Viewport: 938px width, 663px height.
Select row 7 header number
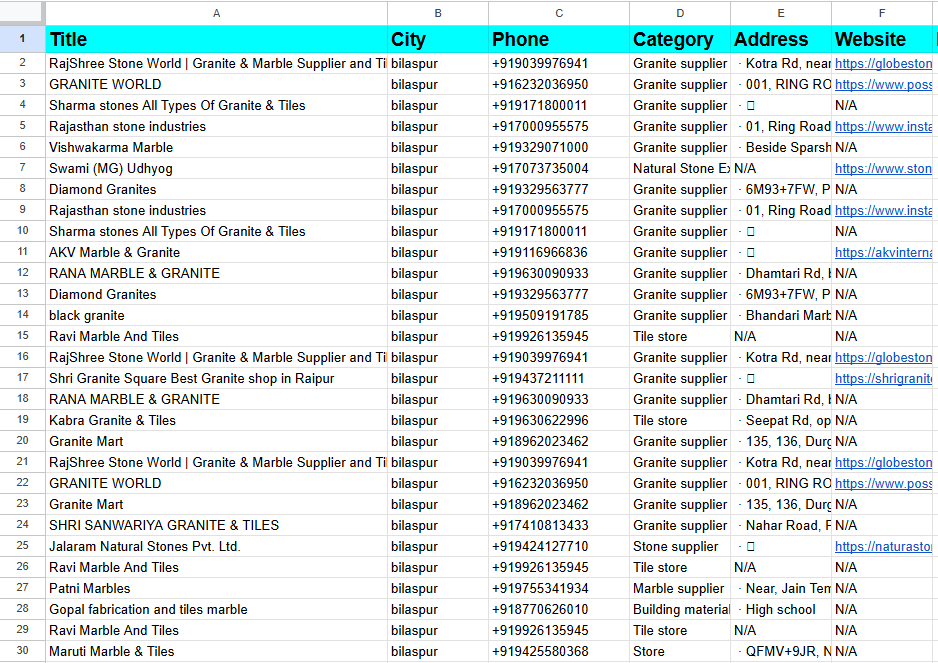tap(22, 168)
